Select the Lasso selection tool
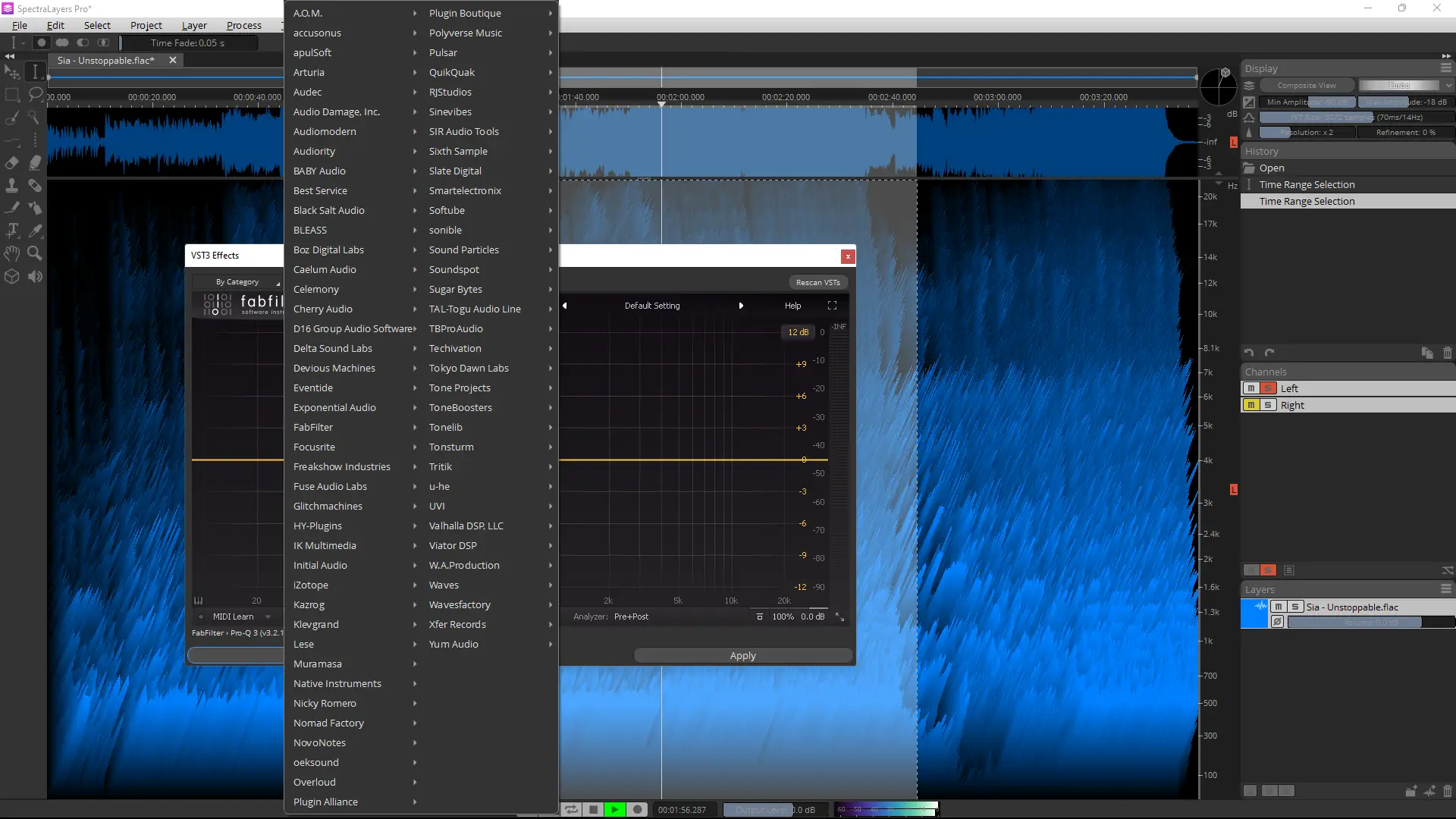 click(35, 95)
